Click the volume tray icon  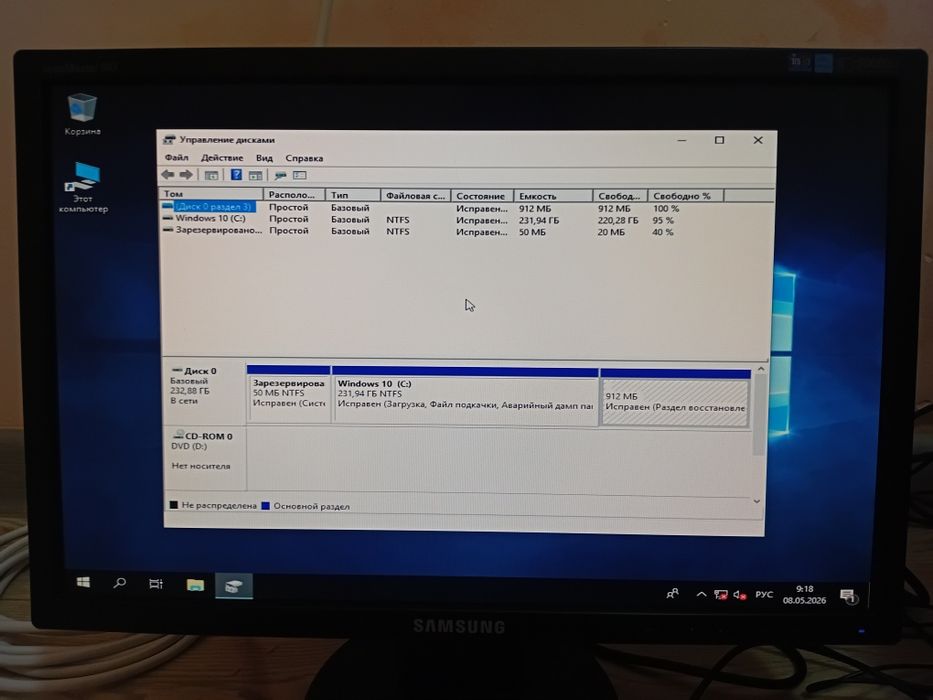click(740, 595)
